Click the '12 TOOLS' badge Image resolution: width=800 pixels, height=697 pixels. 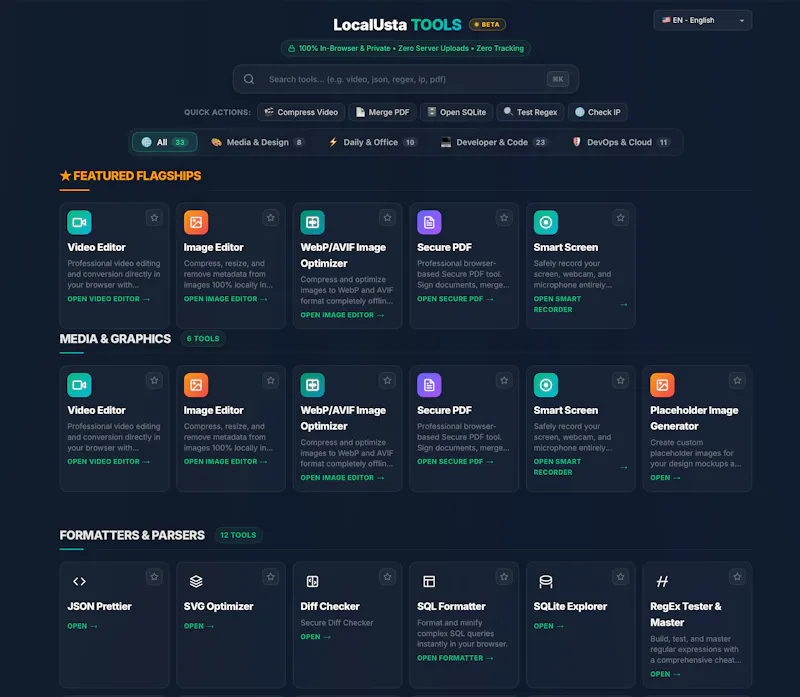(x=238, y=535)
